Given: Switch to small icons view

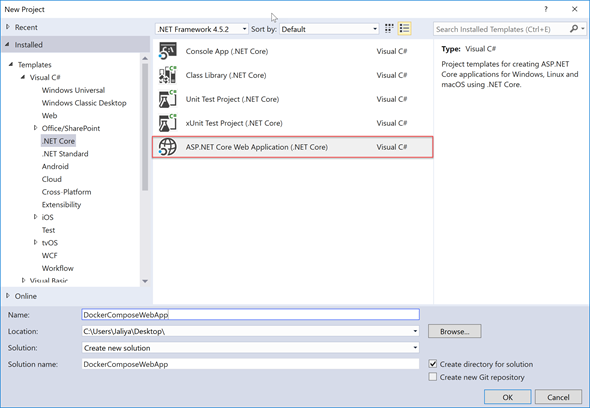Looking at the screenshot, I should [x=389, y=29].
